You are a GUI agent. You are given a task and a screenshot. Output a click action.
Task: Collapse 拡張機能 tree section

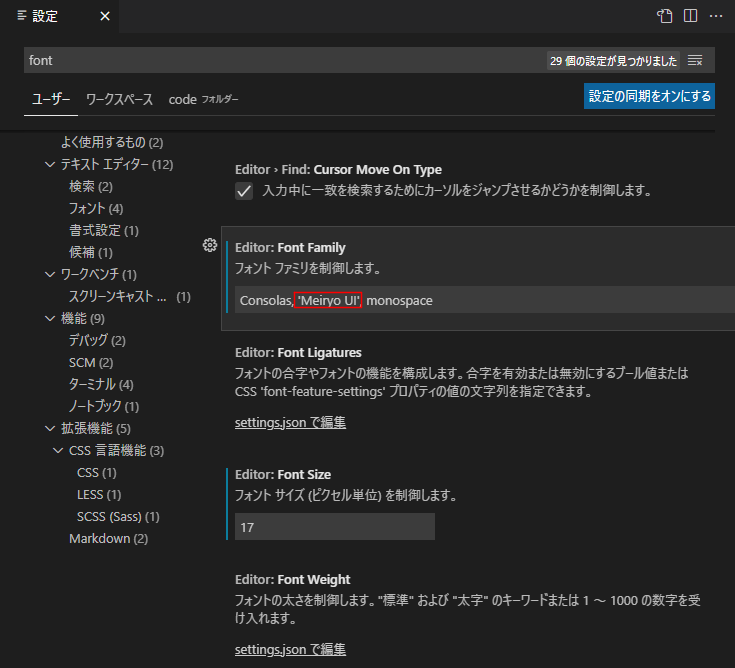[50, 428]
